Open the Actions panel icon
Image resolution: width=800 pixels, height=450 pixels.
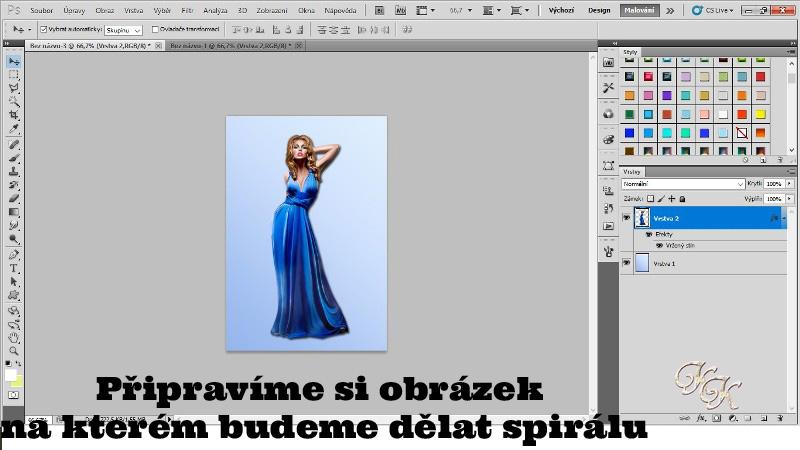pos(608,226)
